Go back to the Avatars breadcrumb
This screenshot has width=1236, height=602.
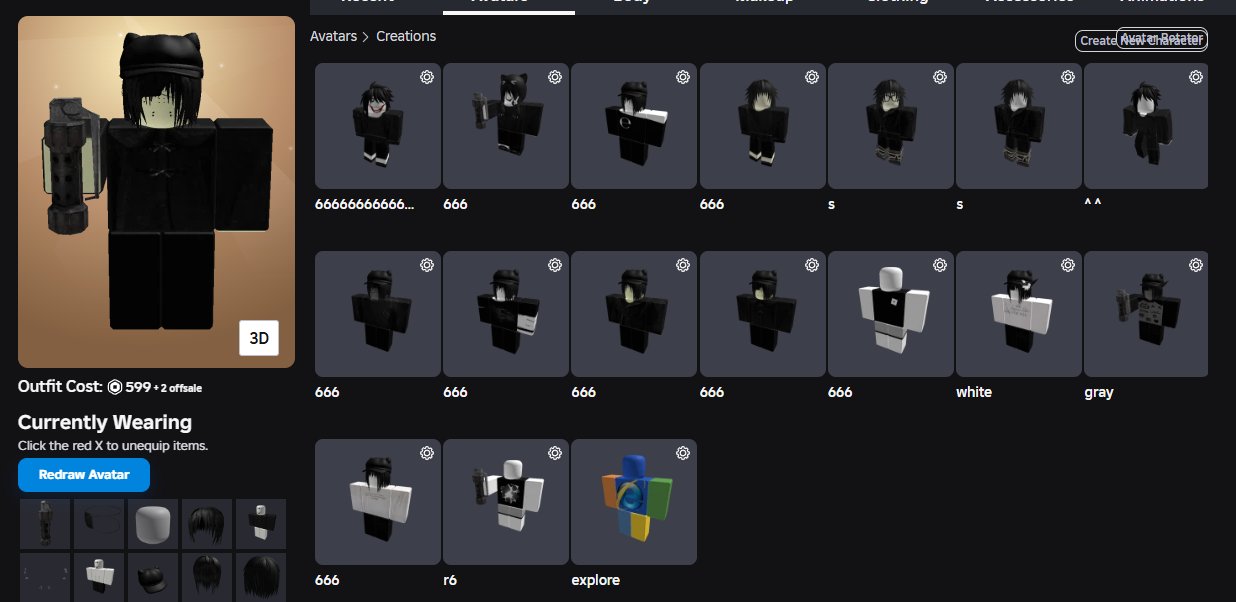(x=333, y=36)
